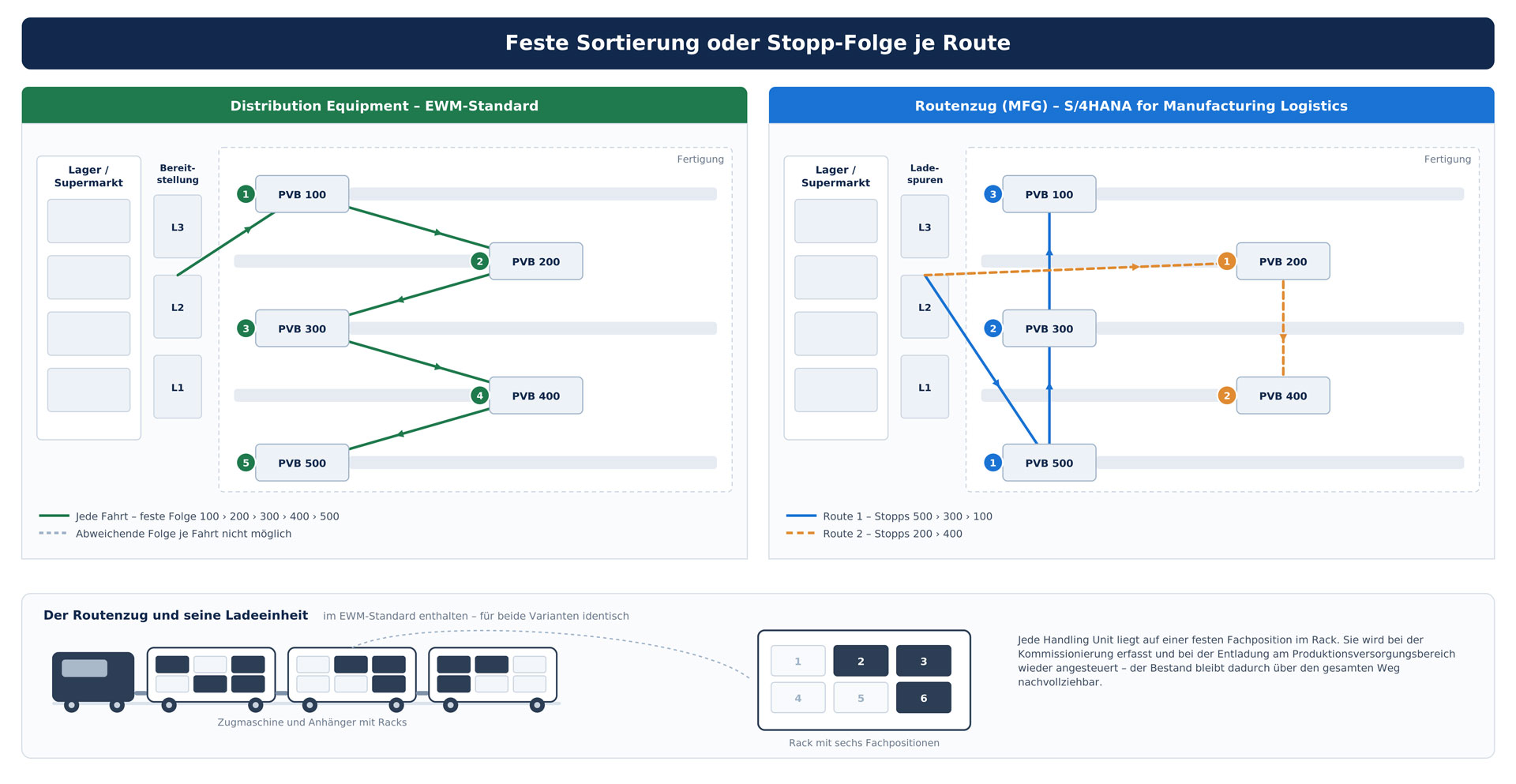This screenshot has width=1516, height=784.
Task: Select PVB 100 box in Routenzug panel
Action: click(x=1049, y=194)
